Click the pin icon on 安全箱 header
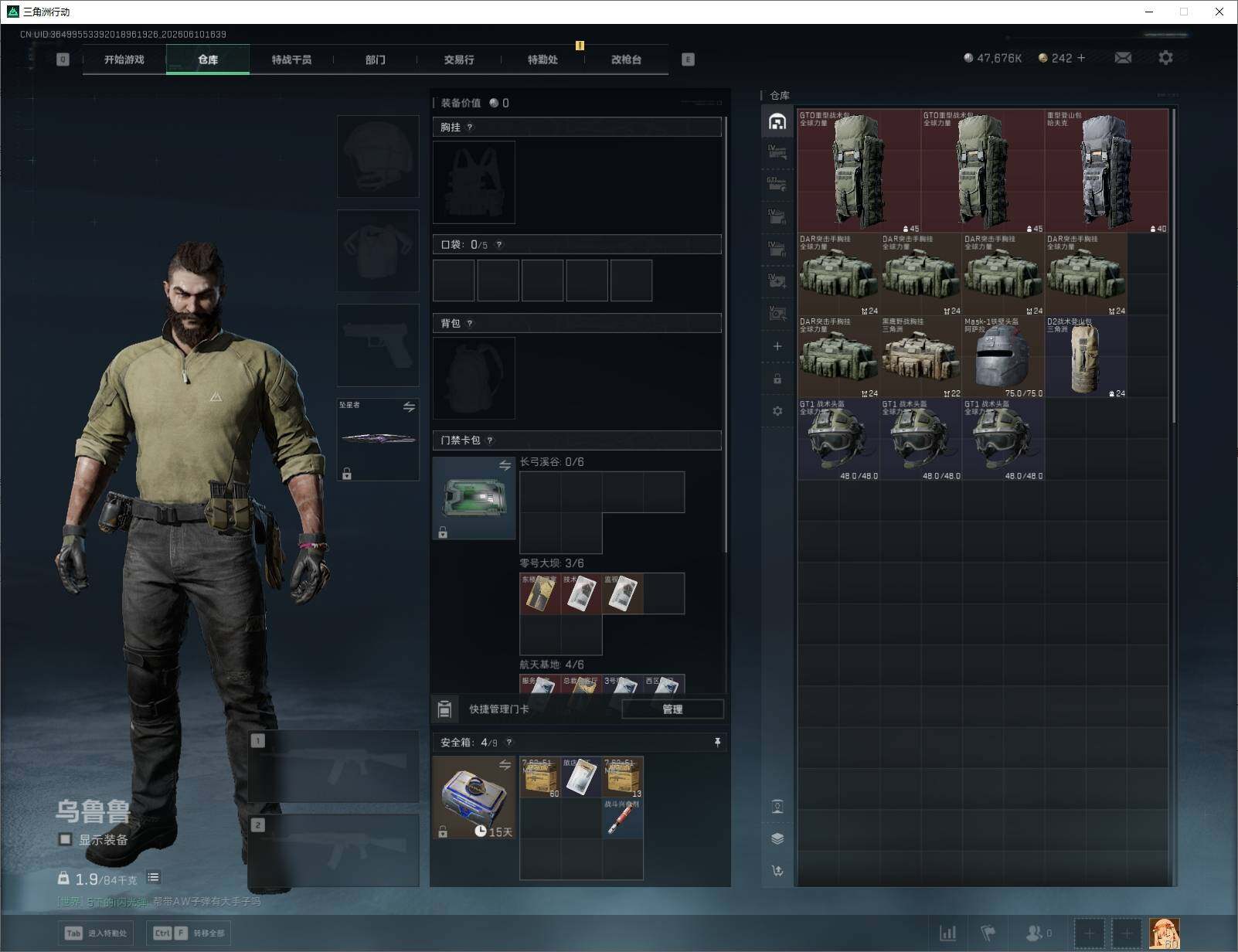Screen dimensions: 1238x952 tap(717, 743)
